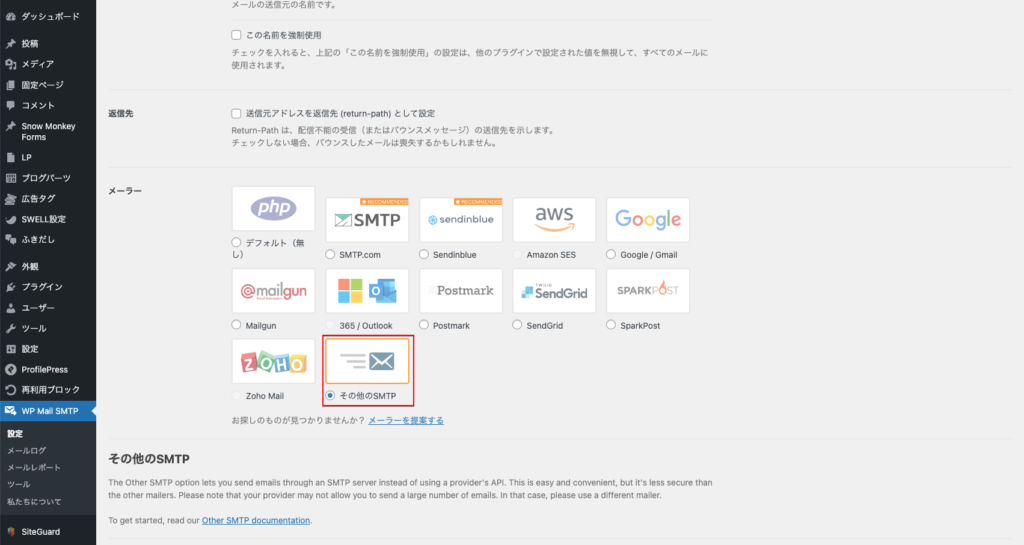1024x545 pixels.
Task: Open the メールログ submenu item
Action: 27,450
